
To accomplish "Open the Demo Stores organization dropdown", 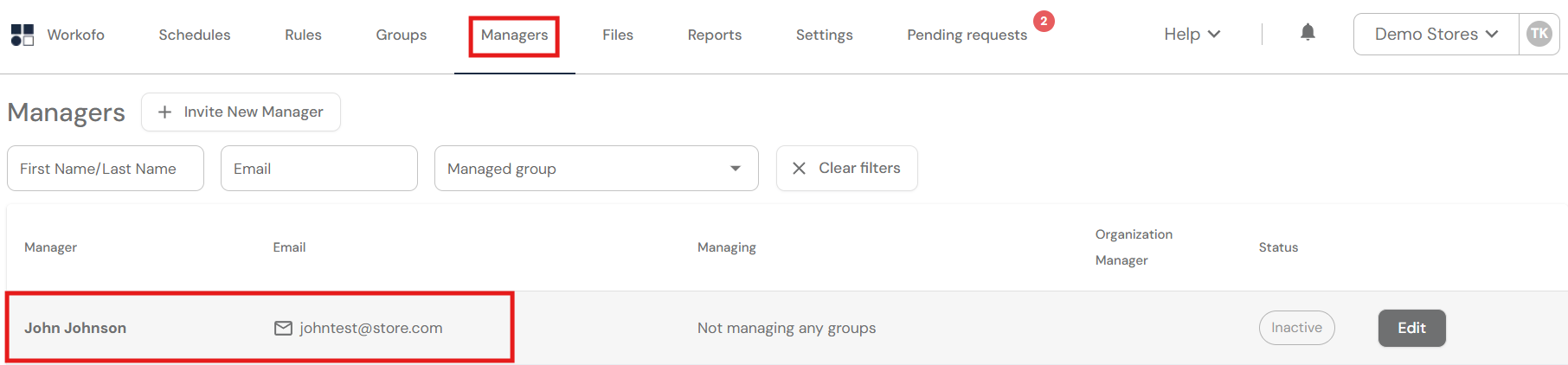I will click(x=1436, y=34).
